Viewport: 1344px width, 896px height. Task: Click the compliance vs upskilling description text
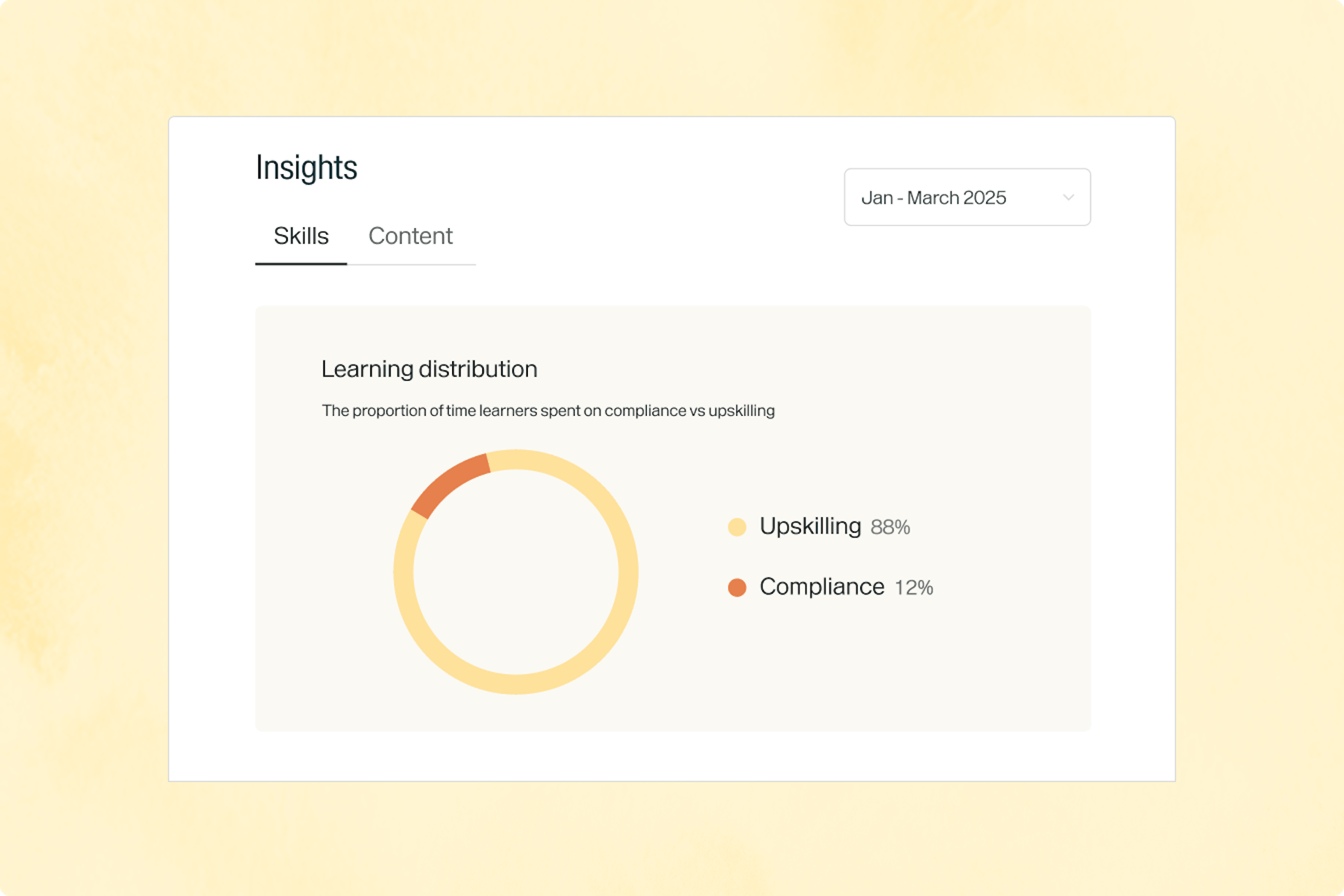pyautogui.click(x=548, y=411)
